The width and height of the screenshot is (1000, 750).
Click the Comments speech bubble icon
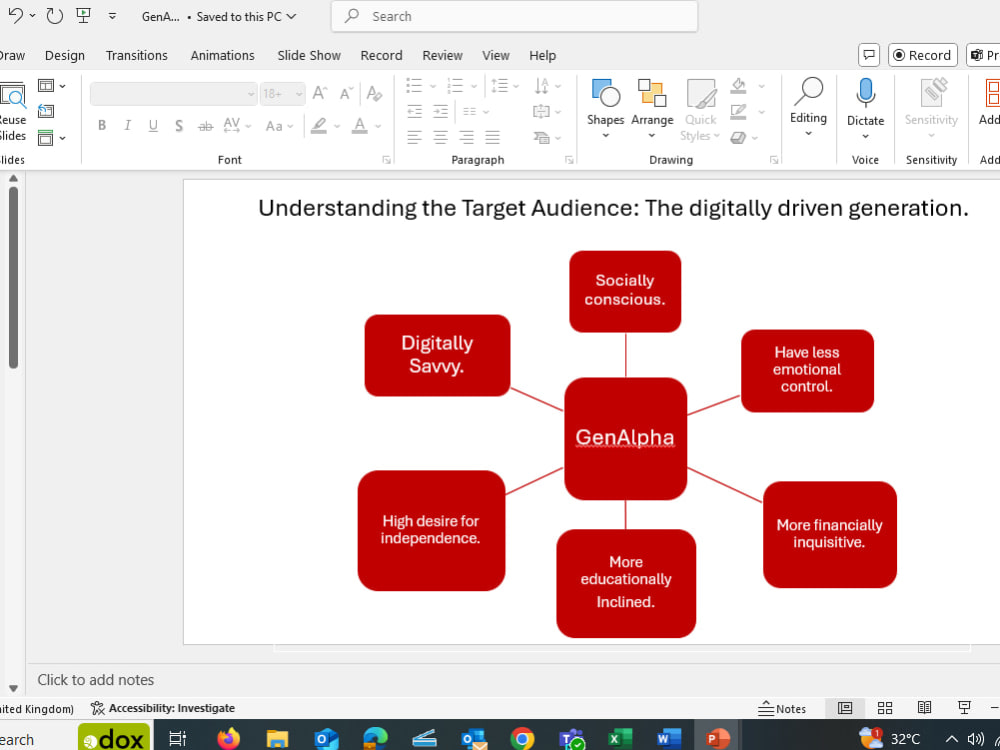point(869,55)
